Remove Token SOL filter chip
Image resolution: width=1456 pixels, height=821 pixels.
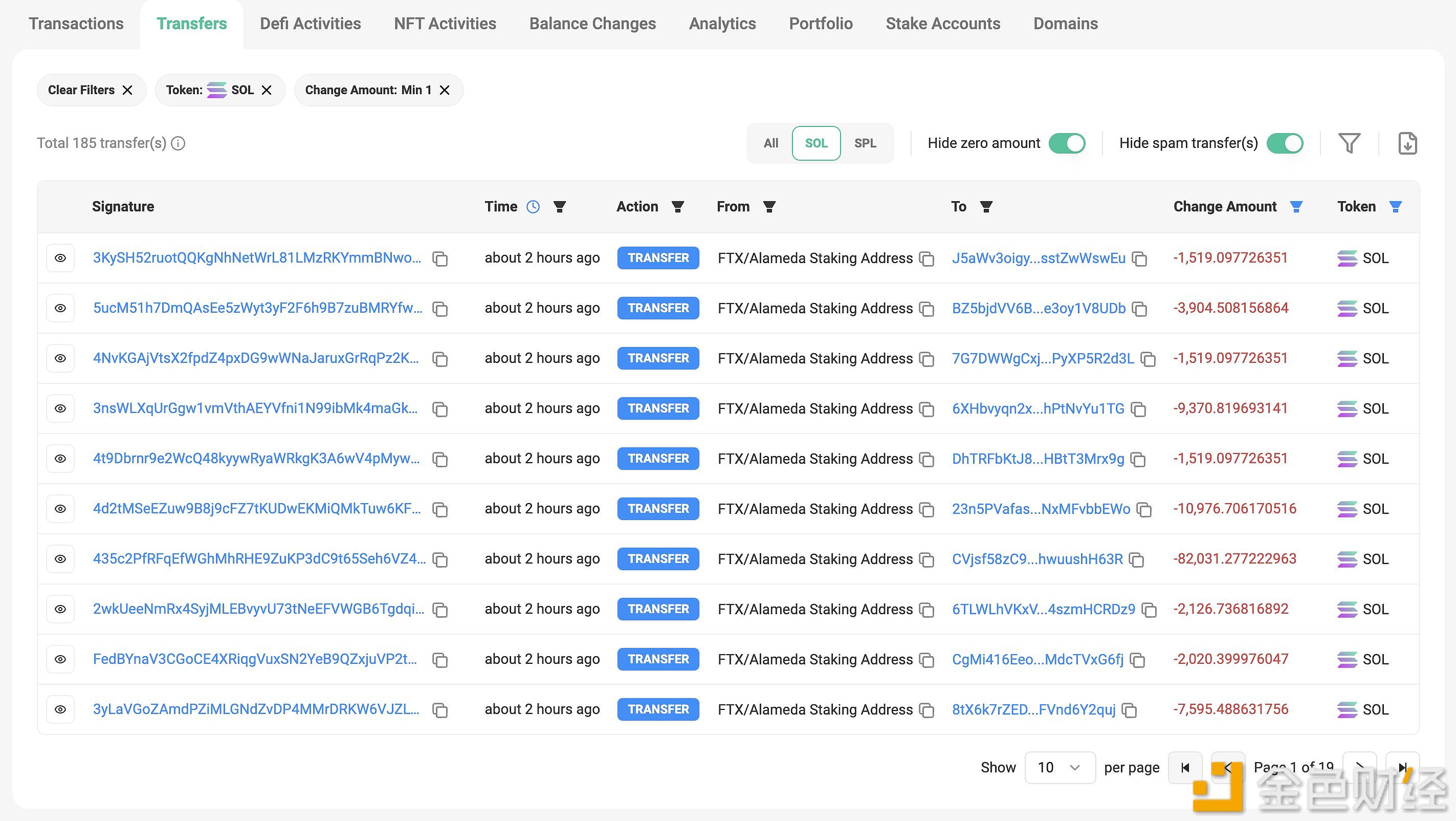267,90
